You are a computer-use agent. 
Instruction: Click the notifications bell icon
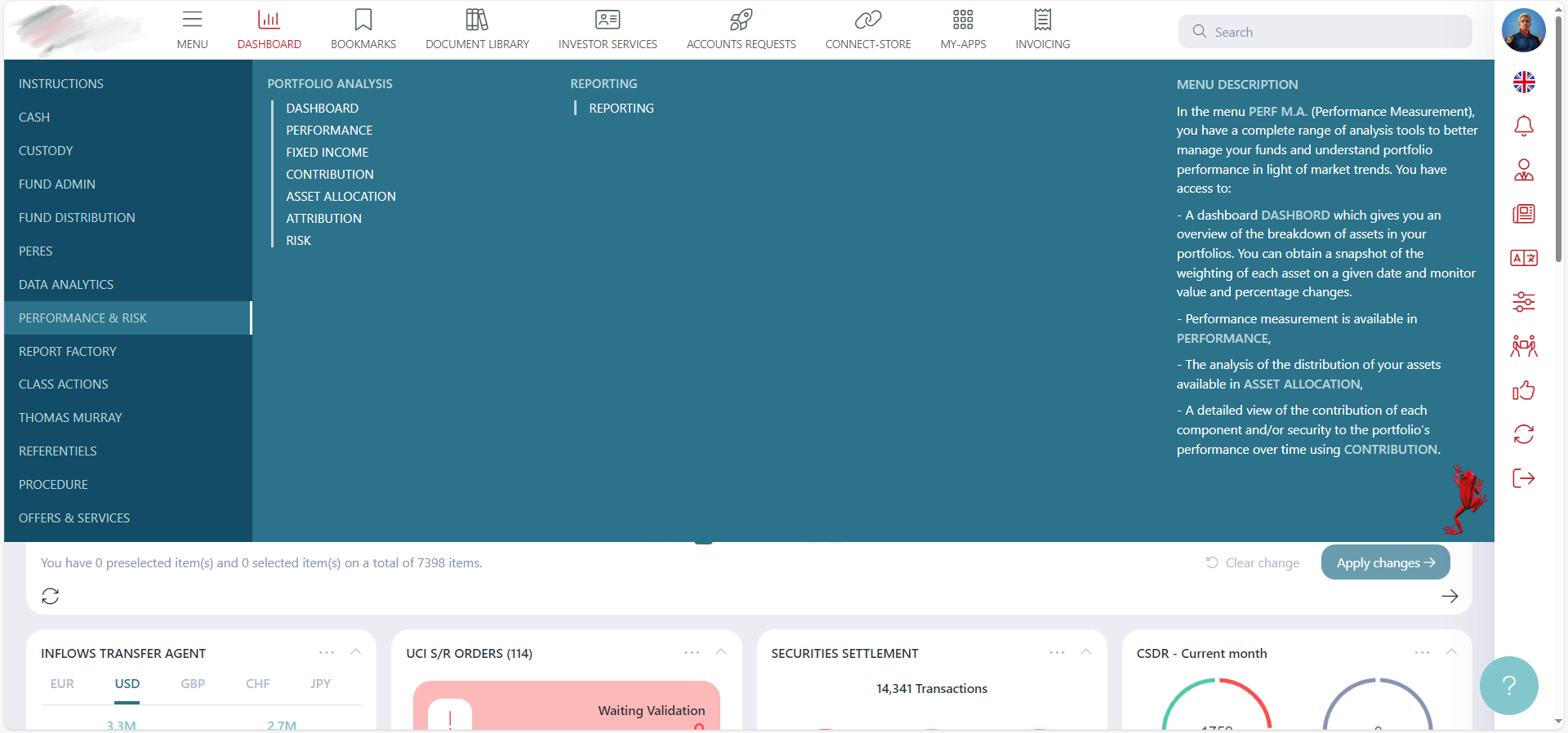(1523, 126)
